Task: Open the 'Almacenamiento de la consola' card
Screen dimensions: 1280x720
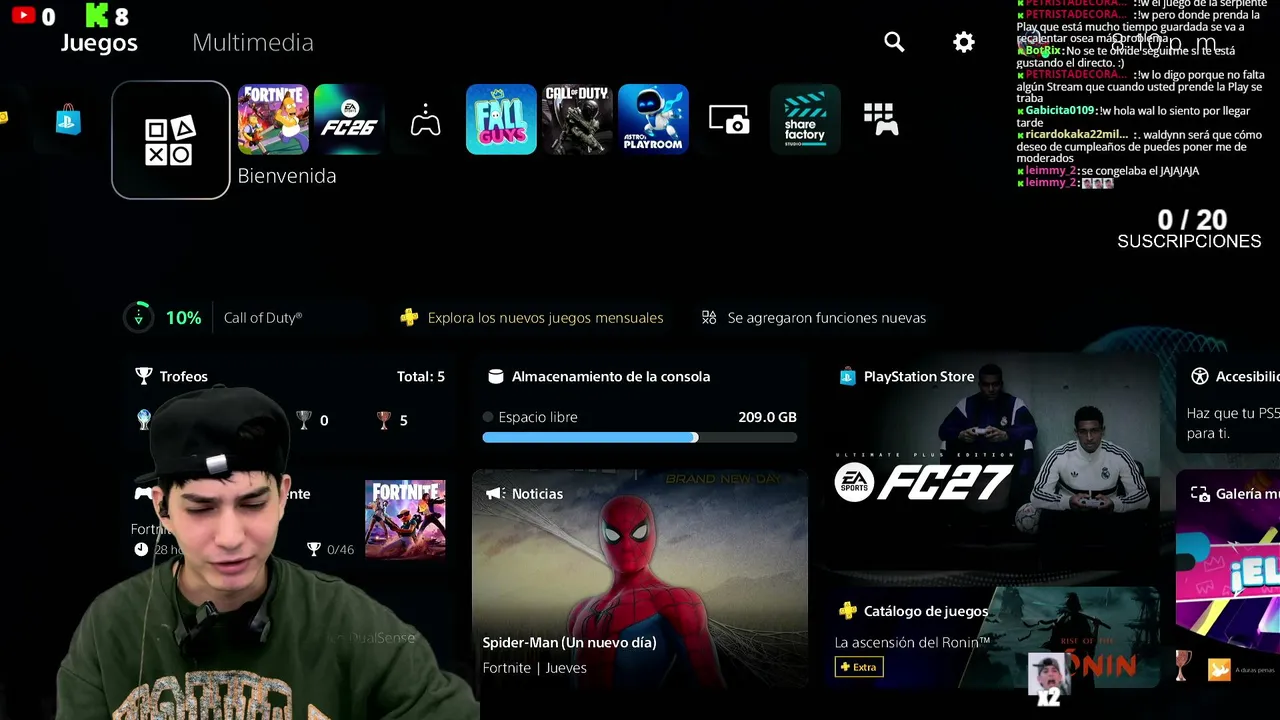Action: click(x=640, y=406)
